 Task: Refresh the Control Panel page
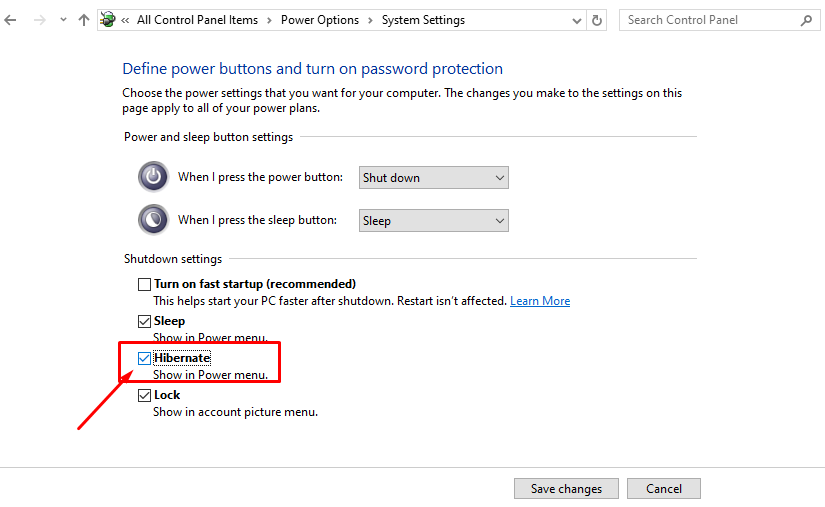598,20
